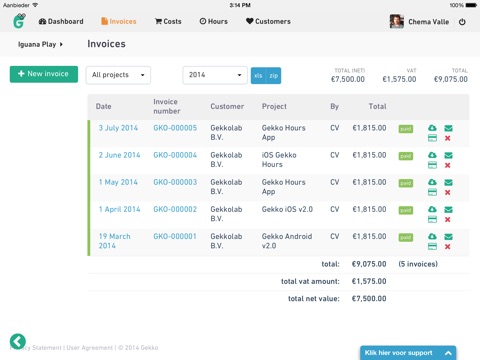Delete invoice GKO-000005 with red X

(x=448, y=138)
